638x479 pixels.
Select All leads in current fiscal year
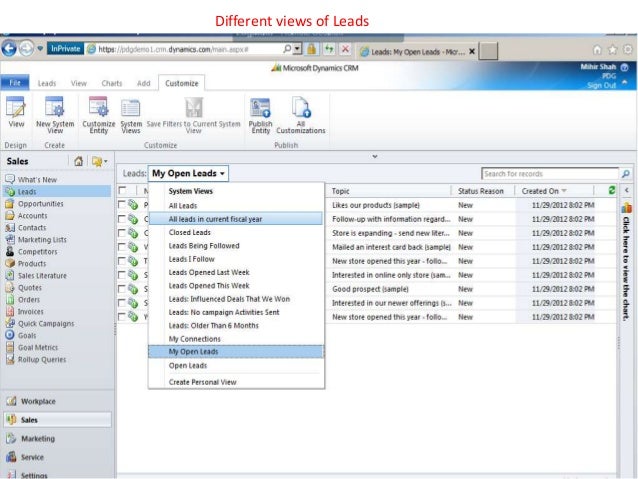(x=216, y=218)
